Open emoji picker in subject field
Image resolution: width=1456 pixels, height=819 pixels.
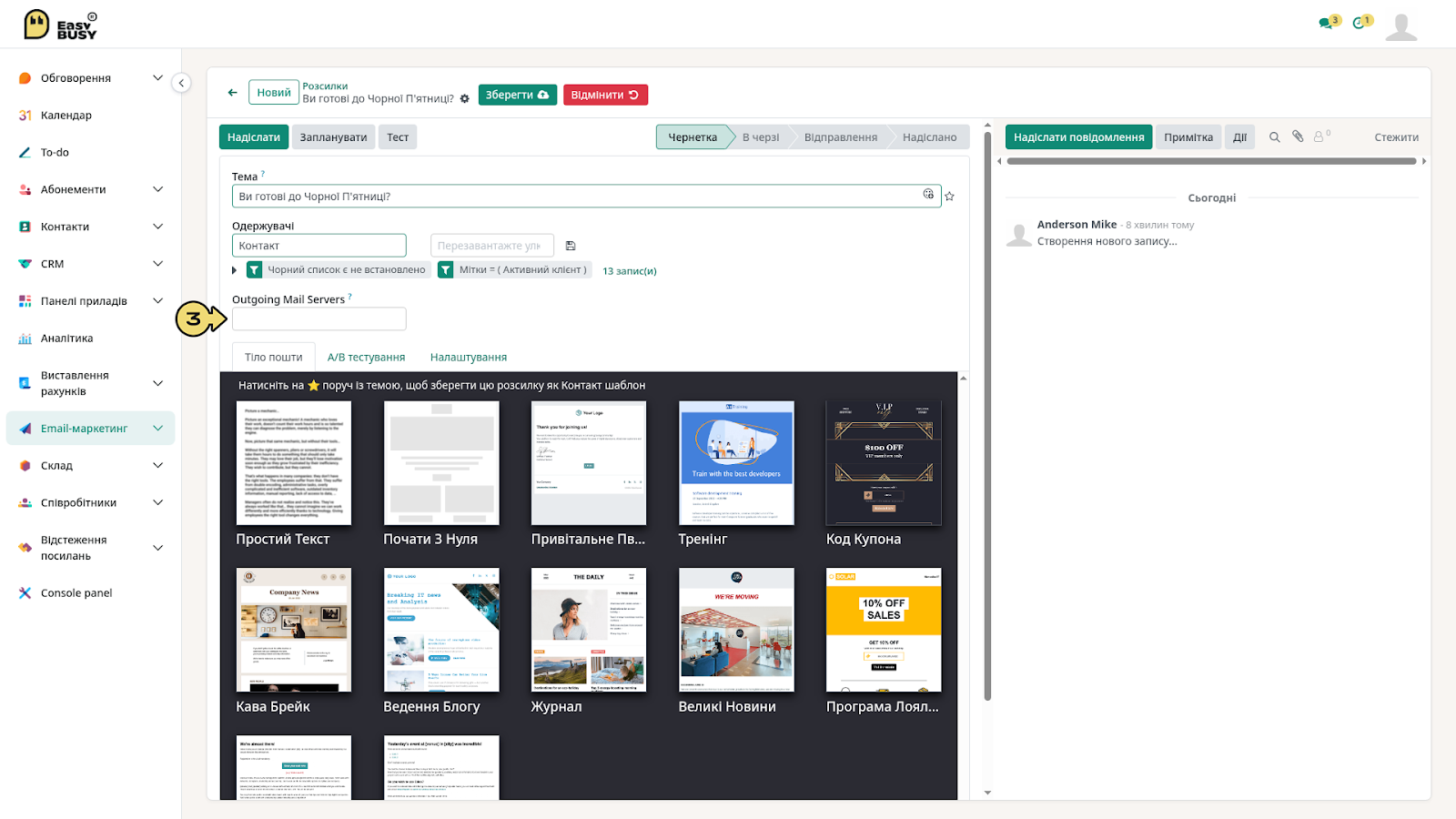[x=928, y=194]
